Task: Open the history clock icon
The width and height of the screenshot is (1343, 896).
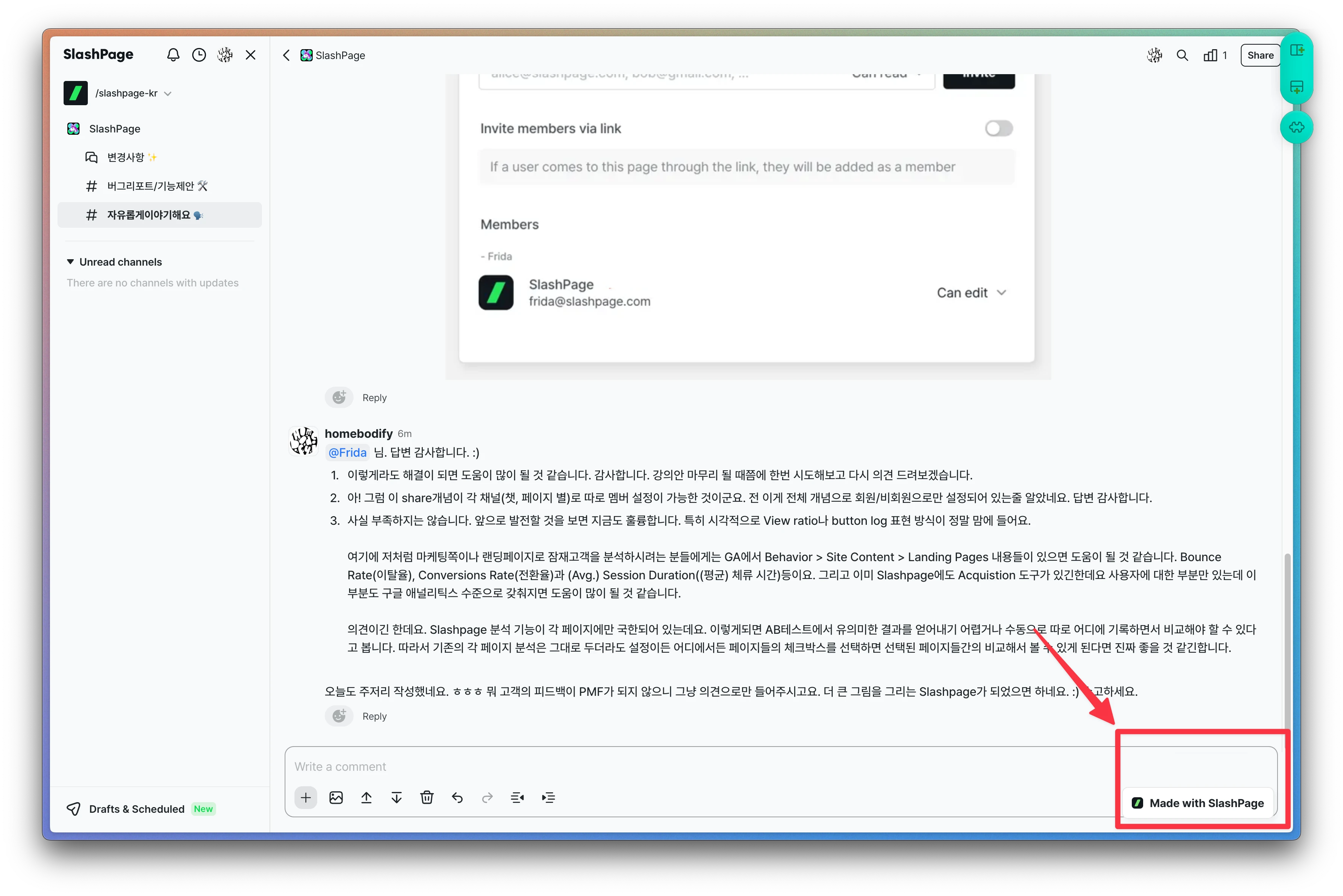Action: coord(199,55)
